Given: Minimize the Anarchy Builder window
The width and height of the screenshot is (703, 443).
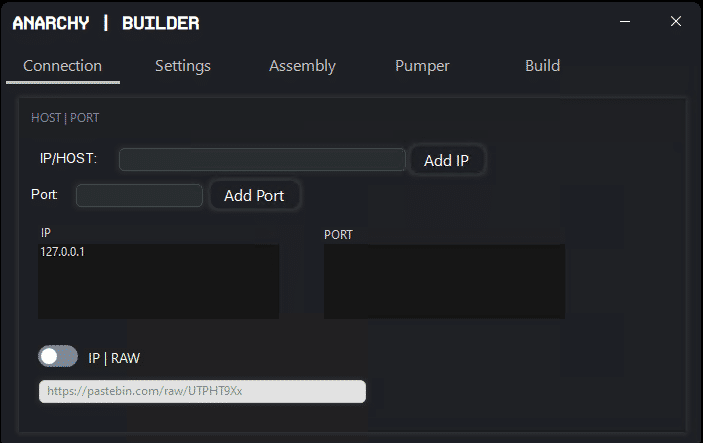Looking at the screenshot, I should point(625,21).
